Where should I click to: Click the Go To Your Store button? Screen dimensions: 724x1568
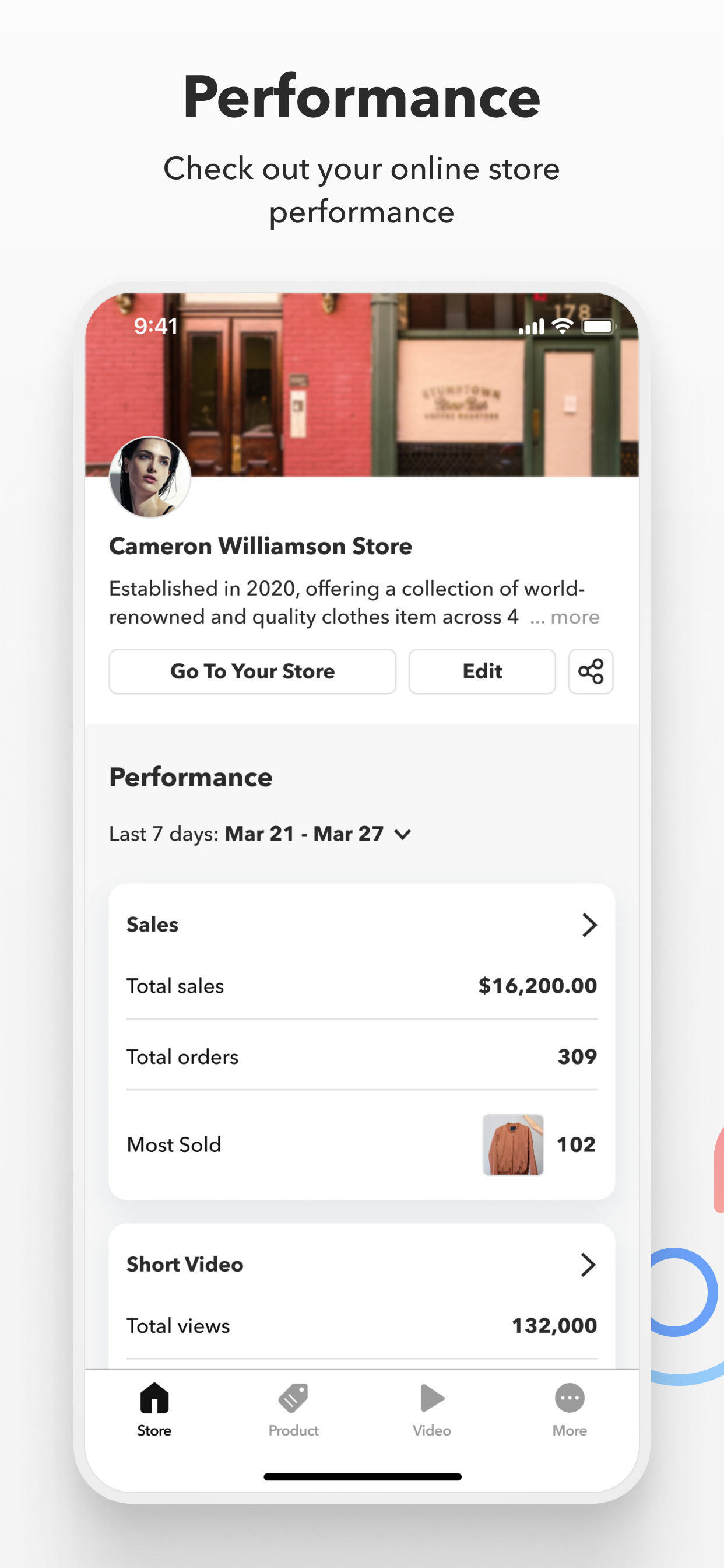click(252, 671)
